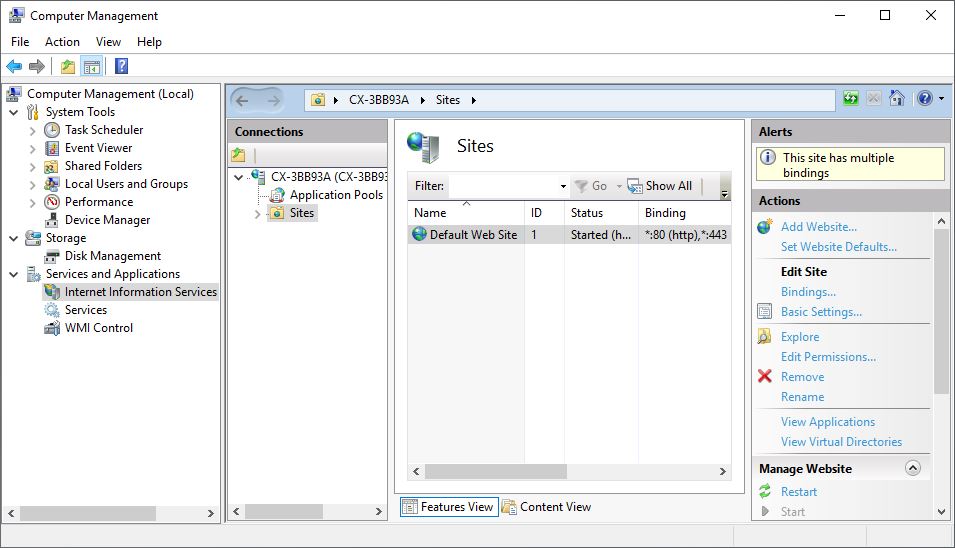
Task: Click the IIS address bar refresh icon
Action: (x=851, y=98)
